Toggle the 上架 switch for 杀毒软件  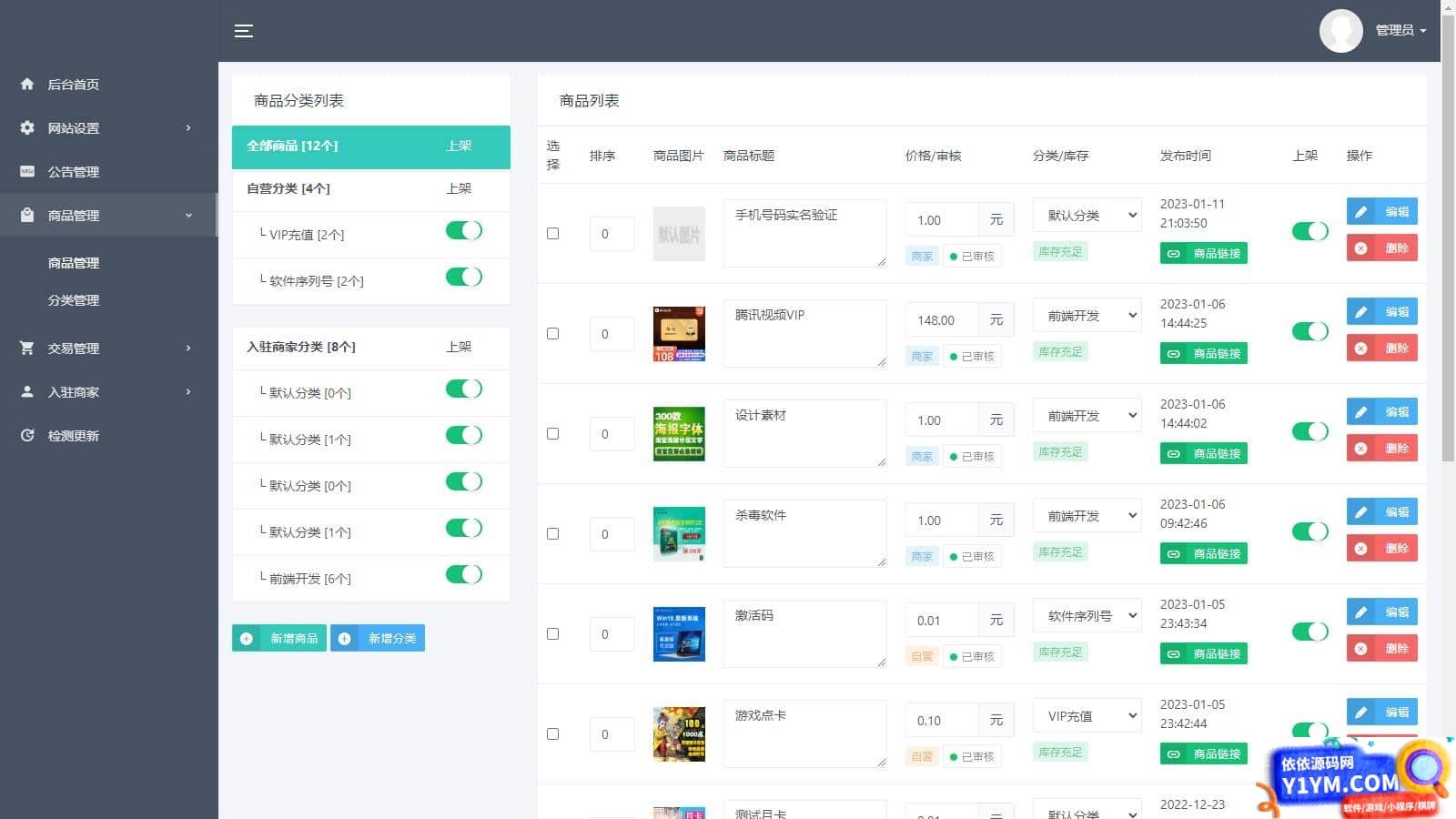pos(1310,531)
